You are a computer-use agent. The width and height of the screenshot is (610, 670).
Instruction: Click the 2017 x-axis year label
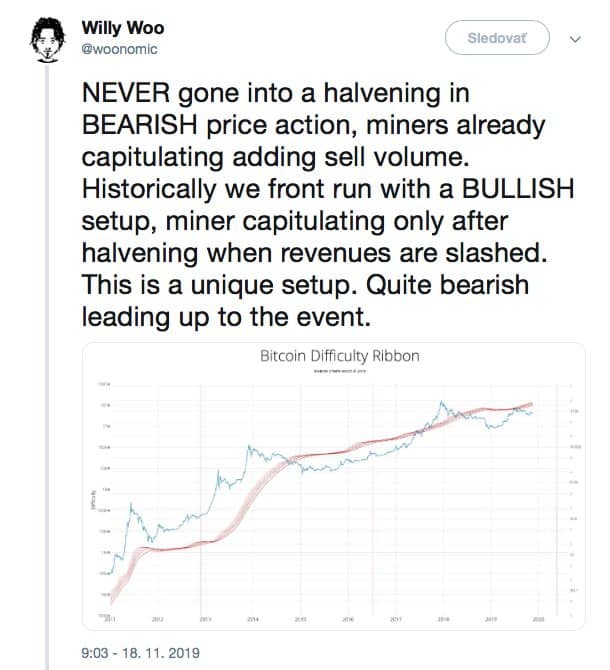tap(396, 620)
